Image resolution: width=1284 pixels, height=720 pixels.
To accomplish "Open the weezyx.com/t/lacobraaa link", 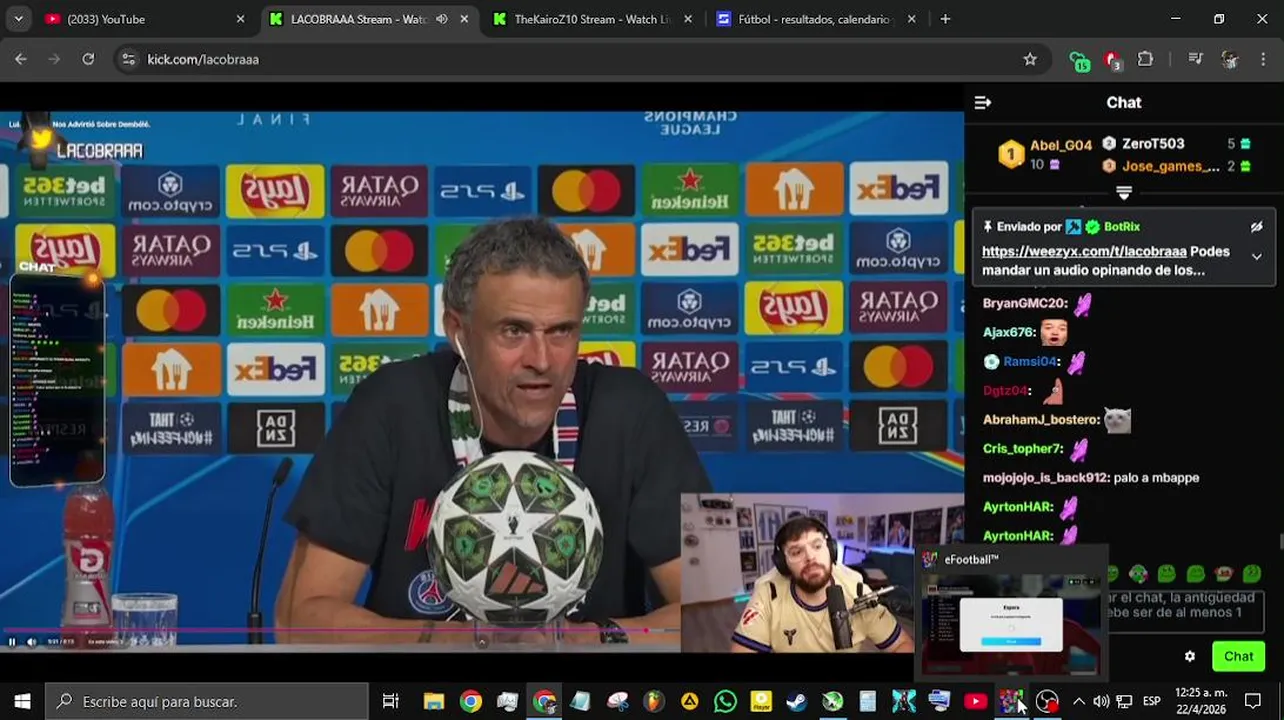I will pyautogui.click(x=1084, y=252).
